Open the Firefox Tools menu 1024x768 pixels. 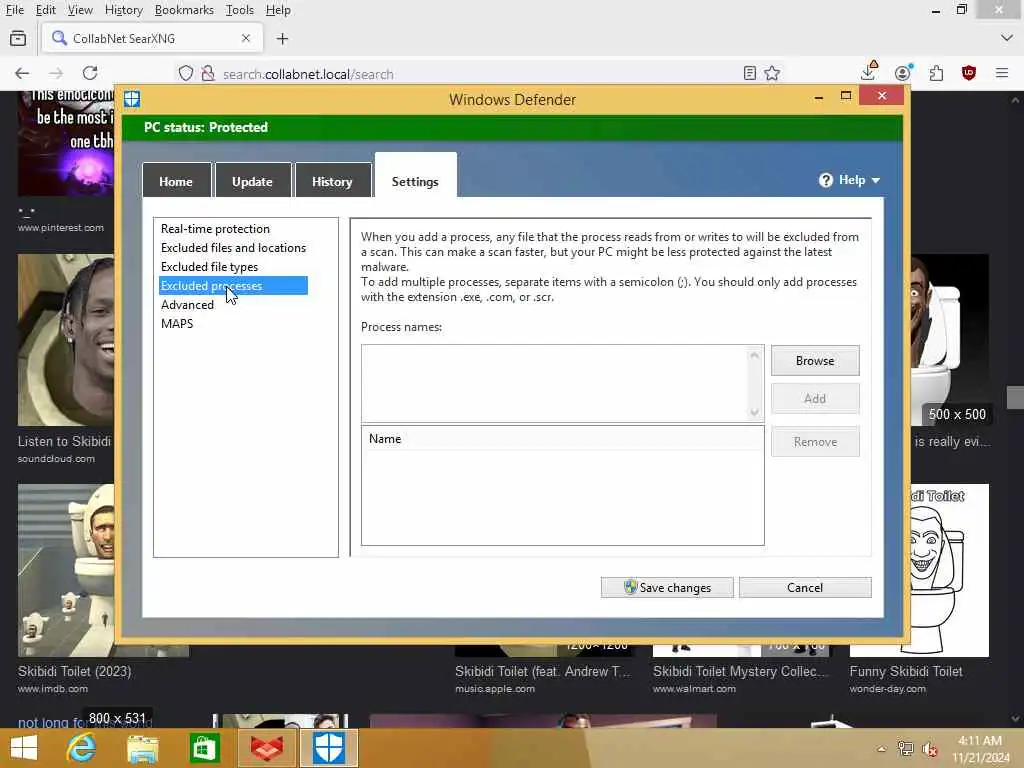239,10
